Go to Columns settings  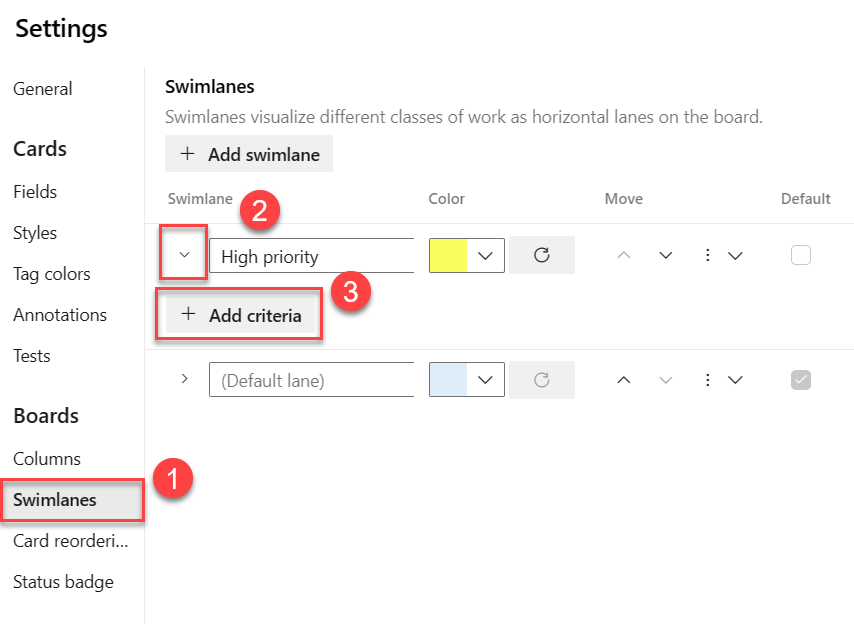click(x=47, y=459)
